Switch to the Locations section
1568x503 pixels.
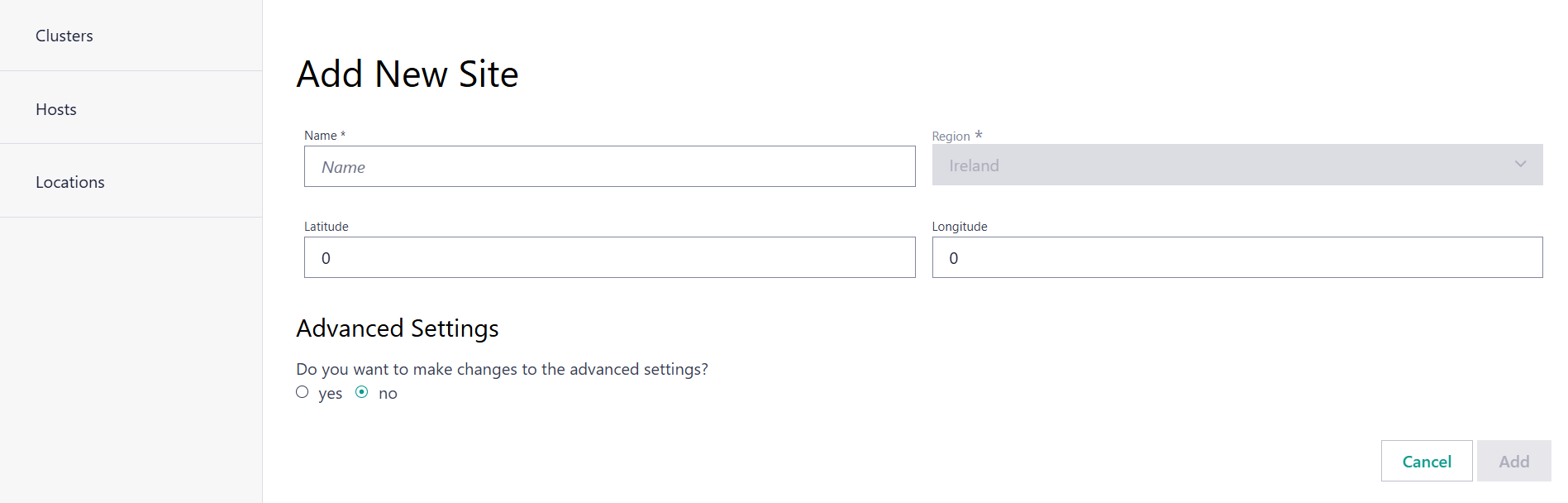point(70,181)
